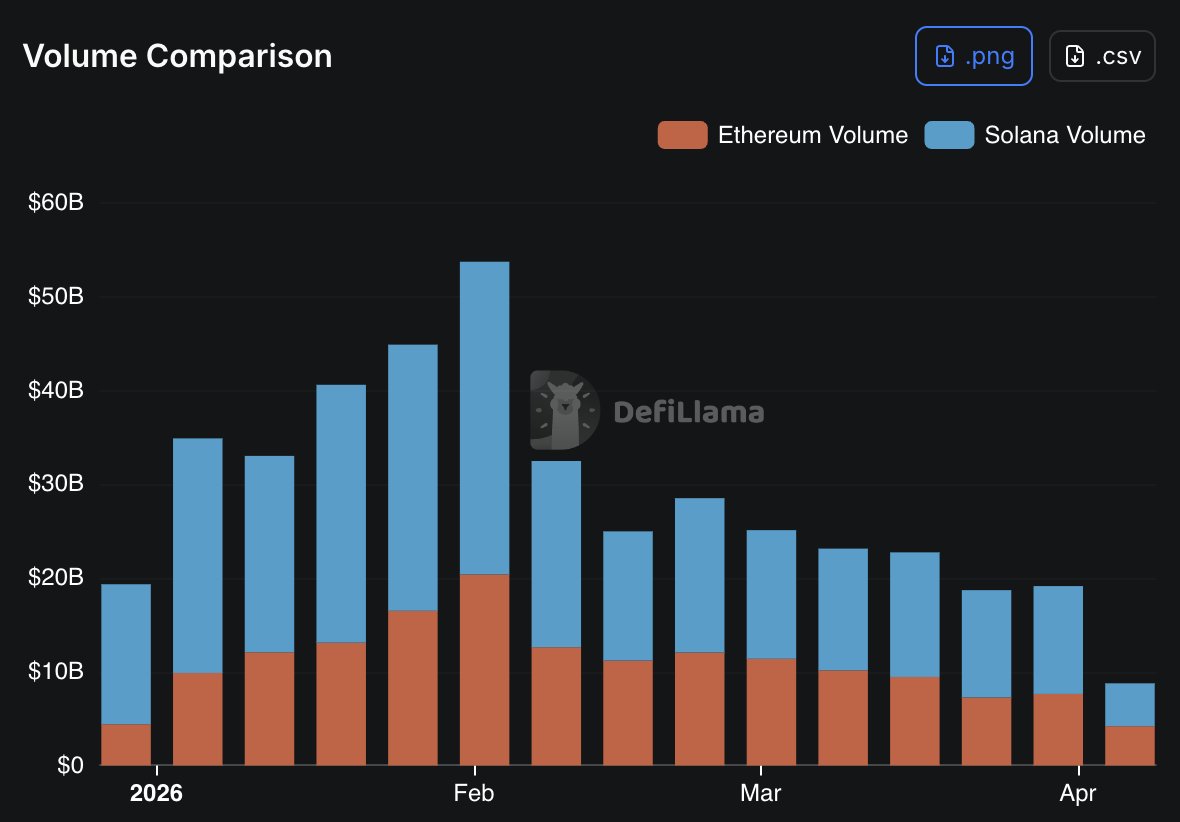Select the tallest bar's blue Solana segment

[484, 418]
